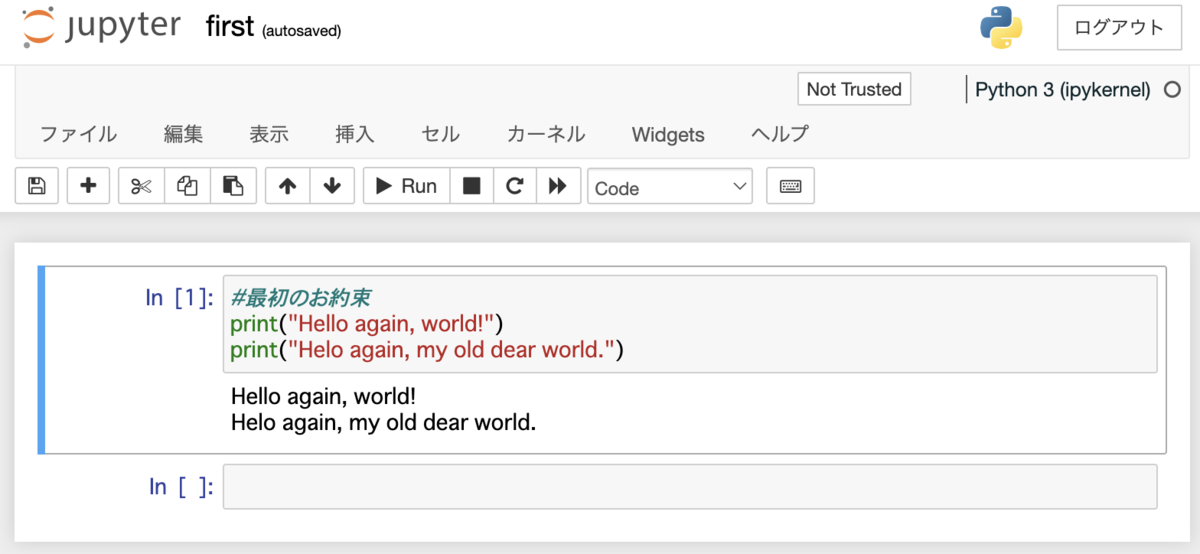Image resolution: width=1200 pixels, height=554 pixels.
Task: Click the save and checkpoint icon
Action: point(37,186)
